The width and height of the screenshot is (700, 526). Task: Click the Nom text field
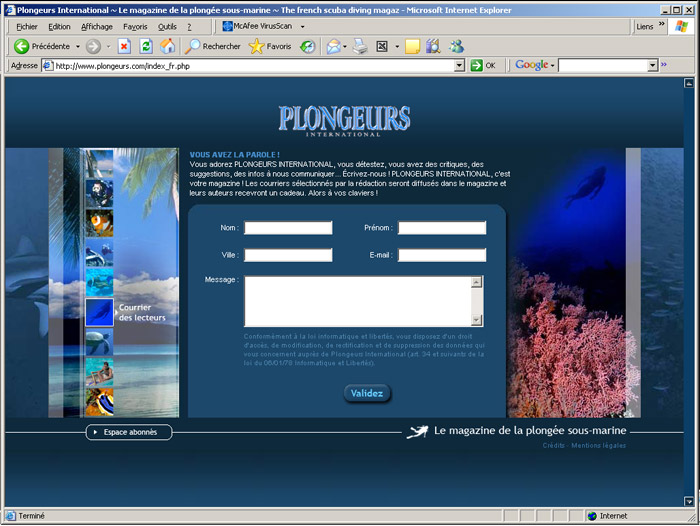pyautogui.click(x=288, y=228)
